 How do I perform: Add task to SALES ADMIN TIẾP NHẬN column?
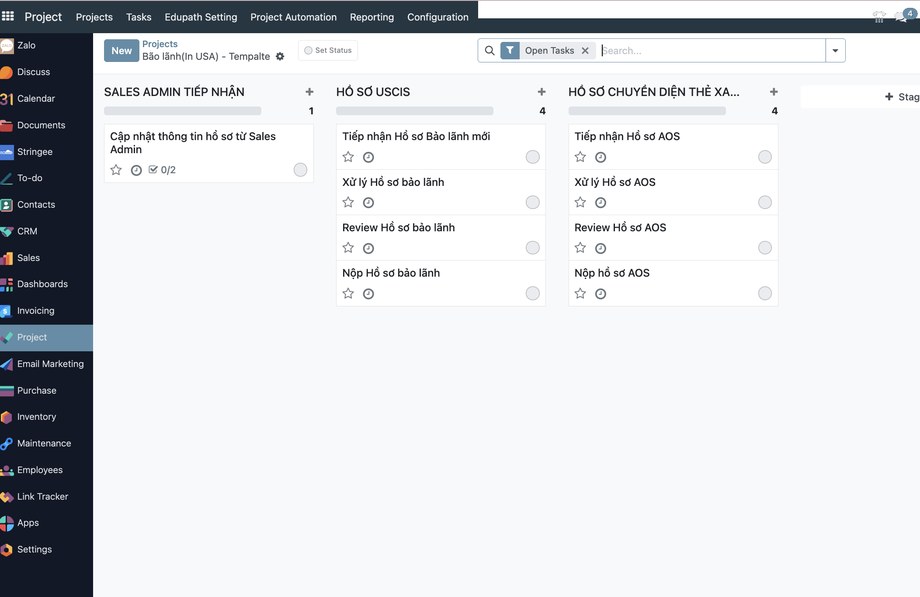pyautogui.click(x=309, y=92)
